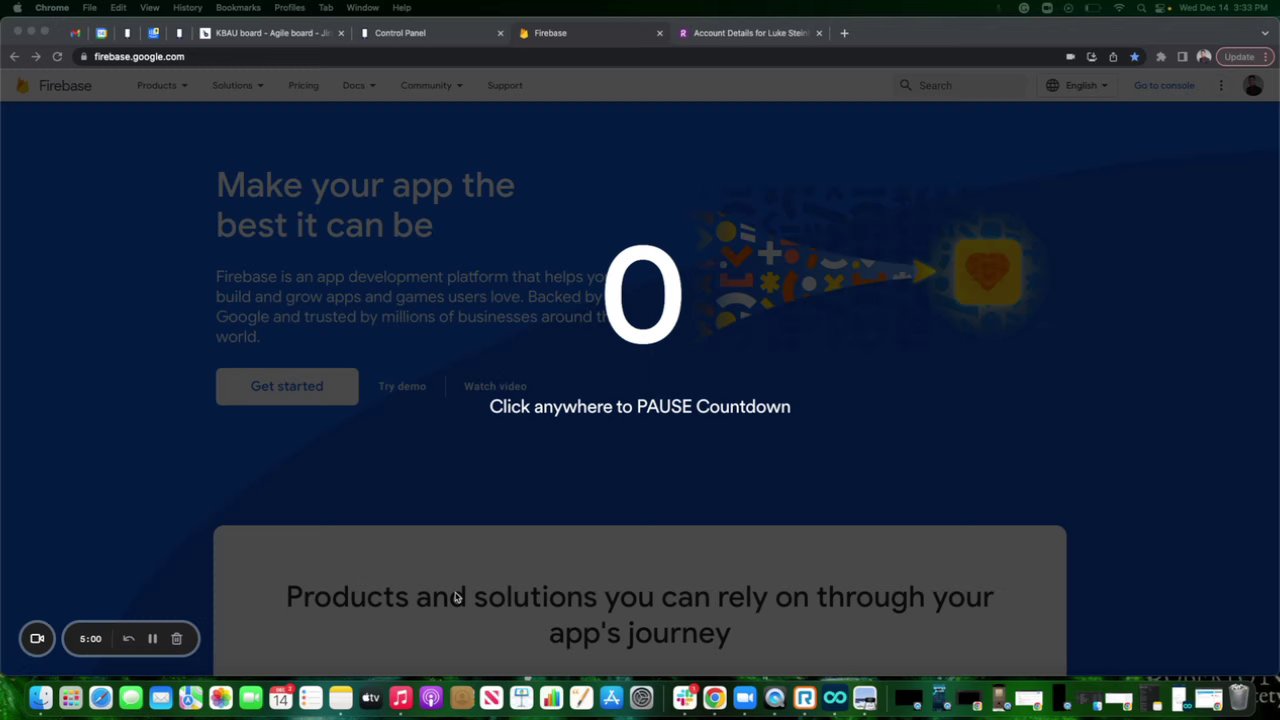Open the Pricing page
The height and width of the screenshot is (720, 1280).
coord(303,86)
